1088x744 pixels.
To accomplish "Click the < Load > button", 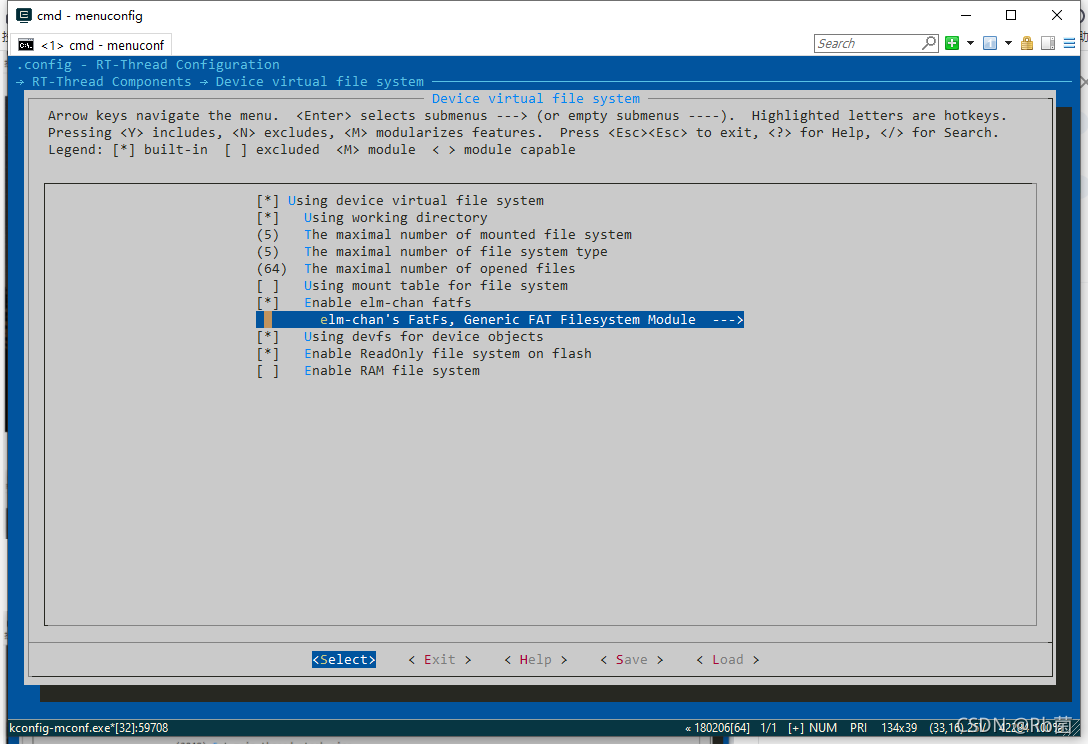I will point(728,659).
